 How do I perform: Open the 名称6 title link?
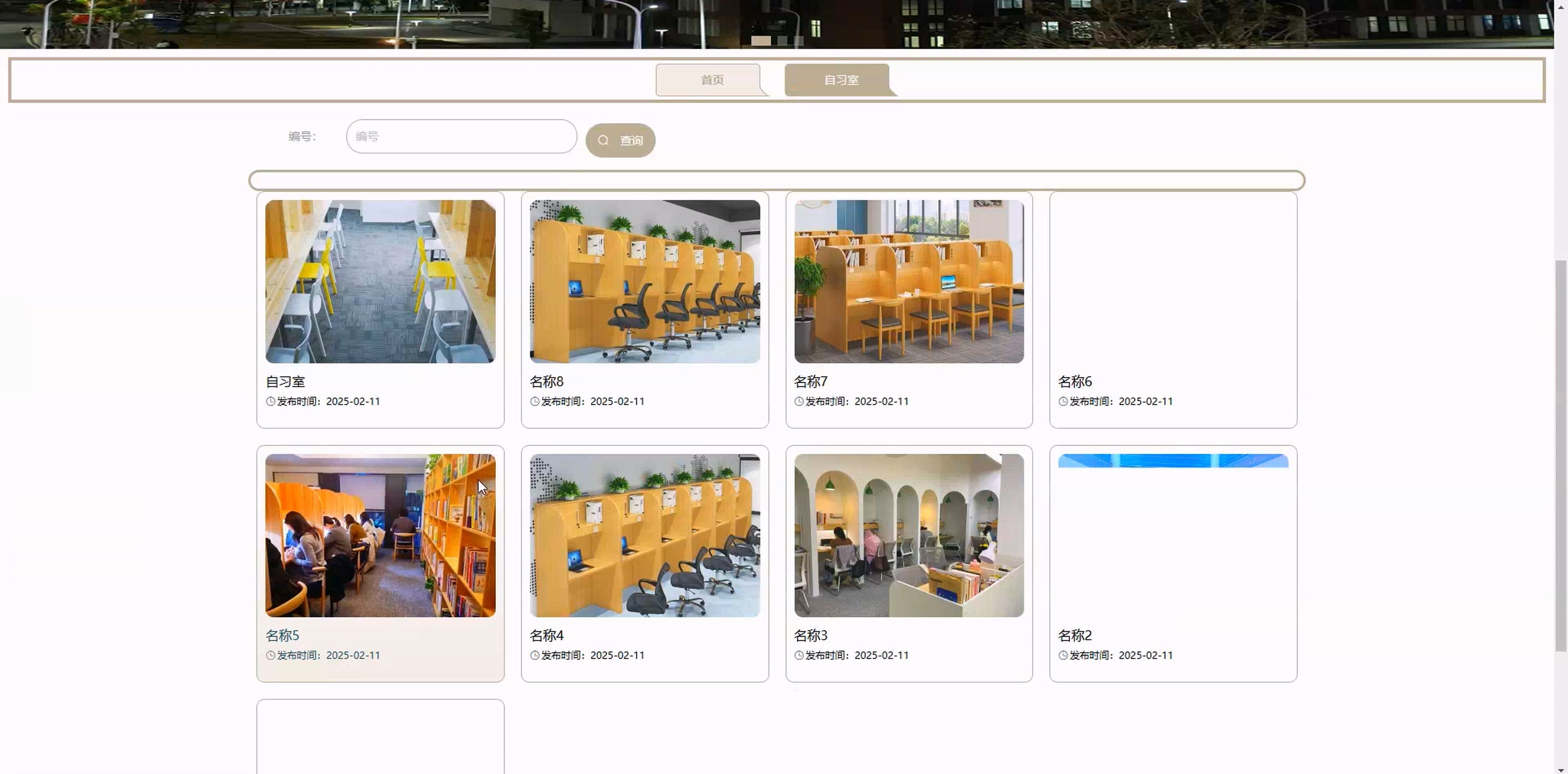pos(1074,382)
